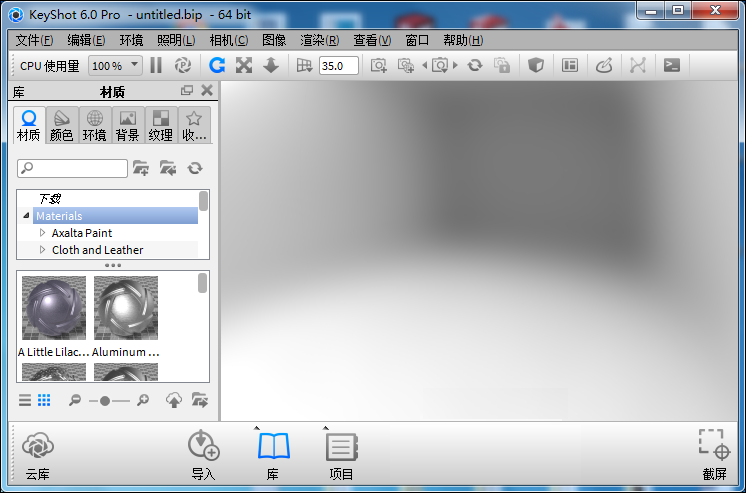Open the 查看 menu
Screen dimensions: 746x493
tap(372, 40)
